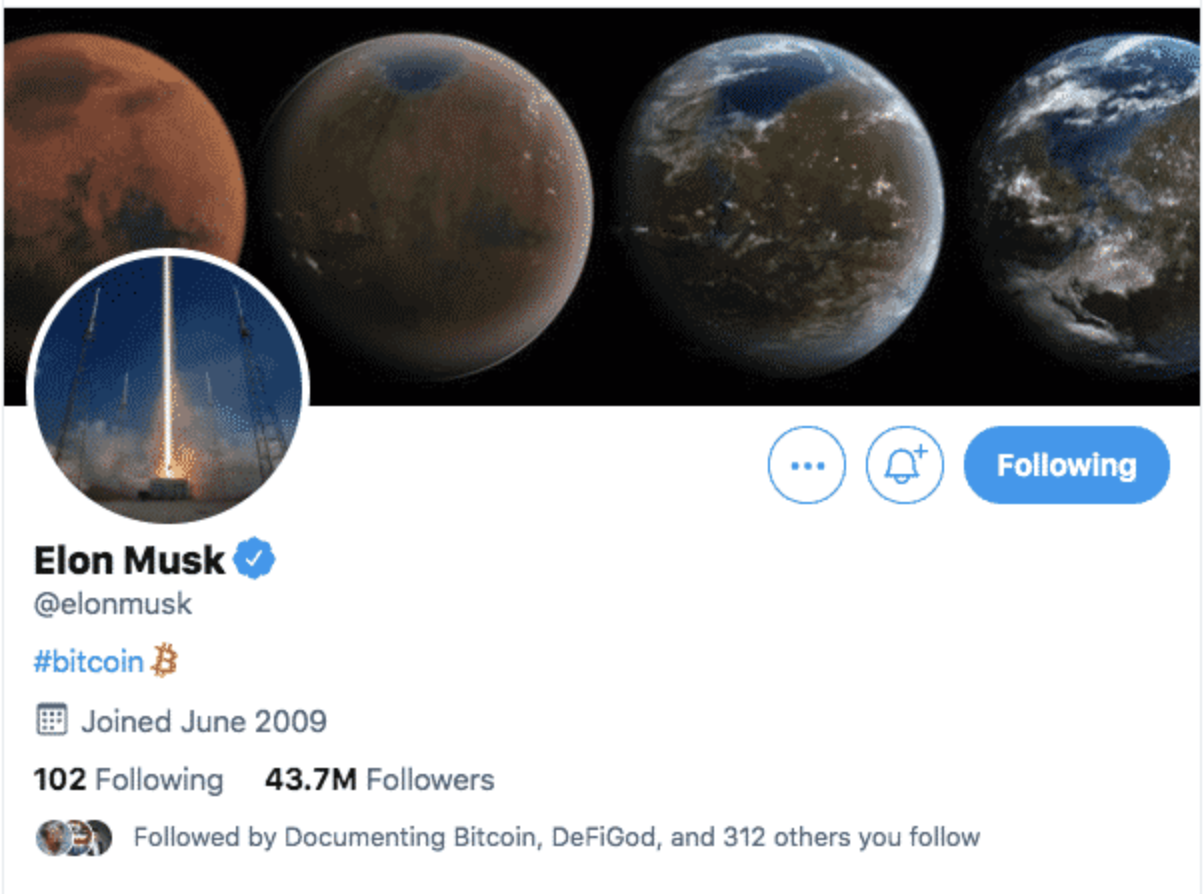Click the Joined June 2009 text
The width and height of the screenshot is (1204, 894).
pos(204,721)
